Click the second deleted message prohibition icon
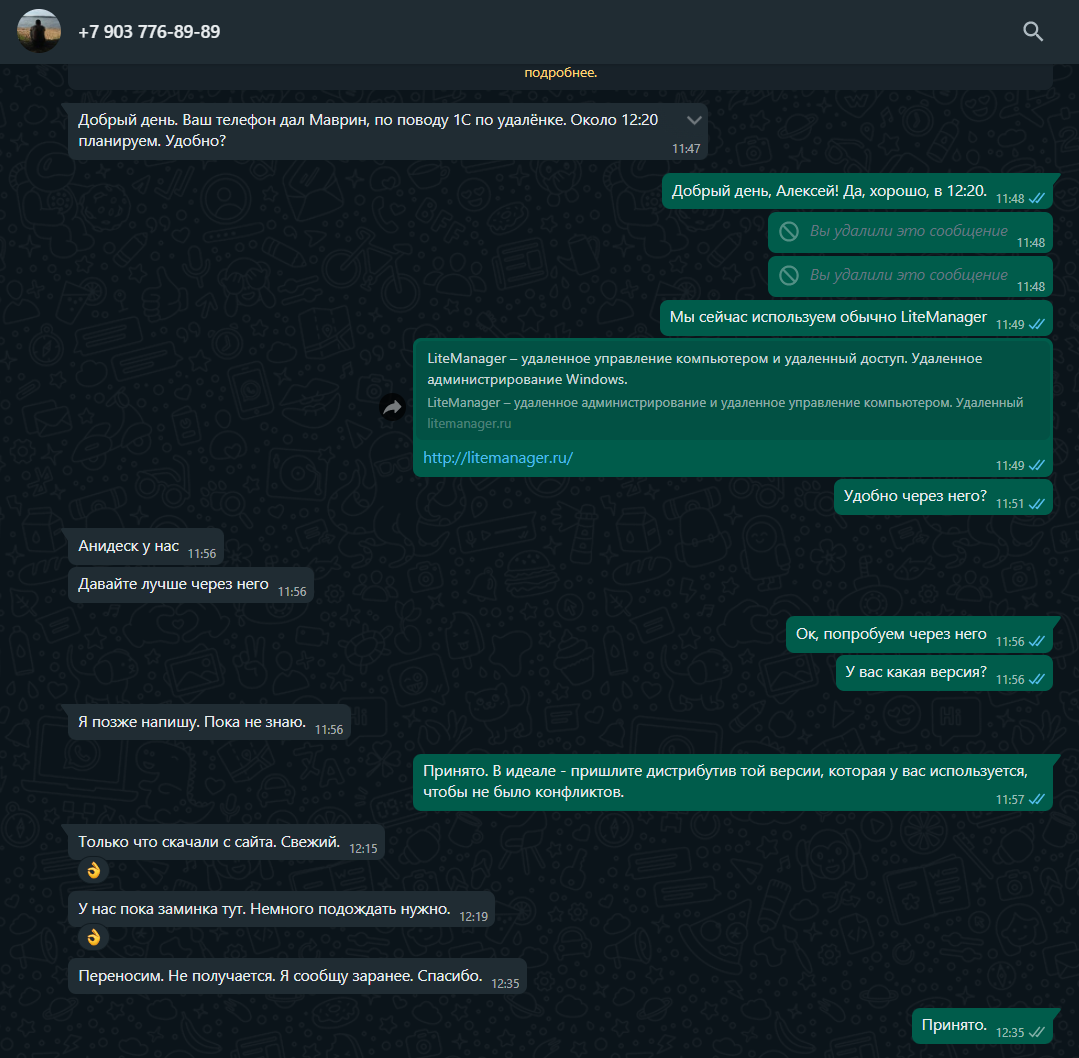 click(789, 275)
